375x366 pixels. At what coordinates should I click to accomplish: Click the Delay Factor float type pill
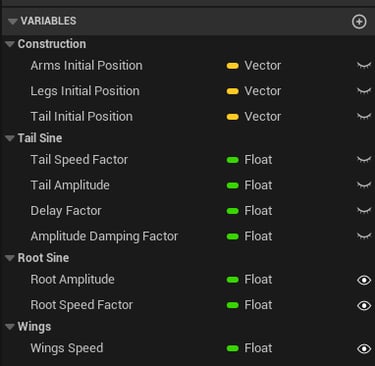pyautogui.click(x=232, y=211)
